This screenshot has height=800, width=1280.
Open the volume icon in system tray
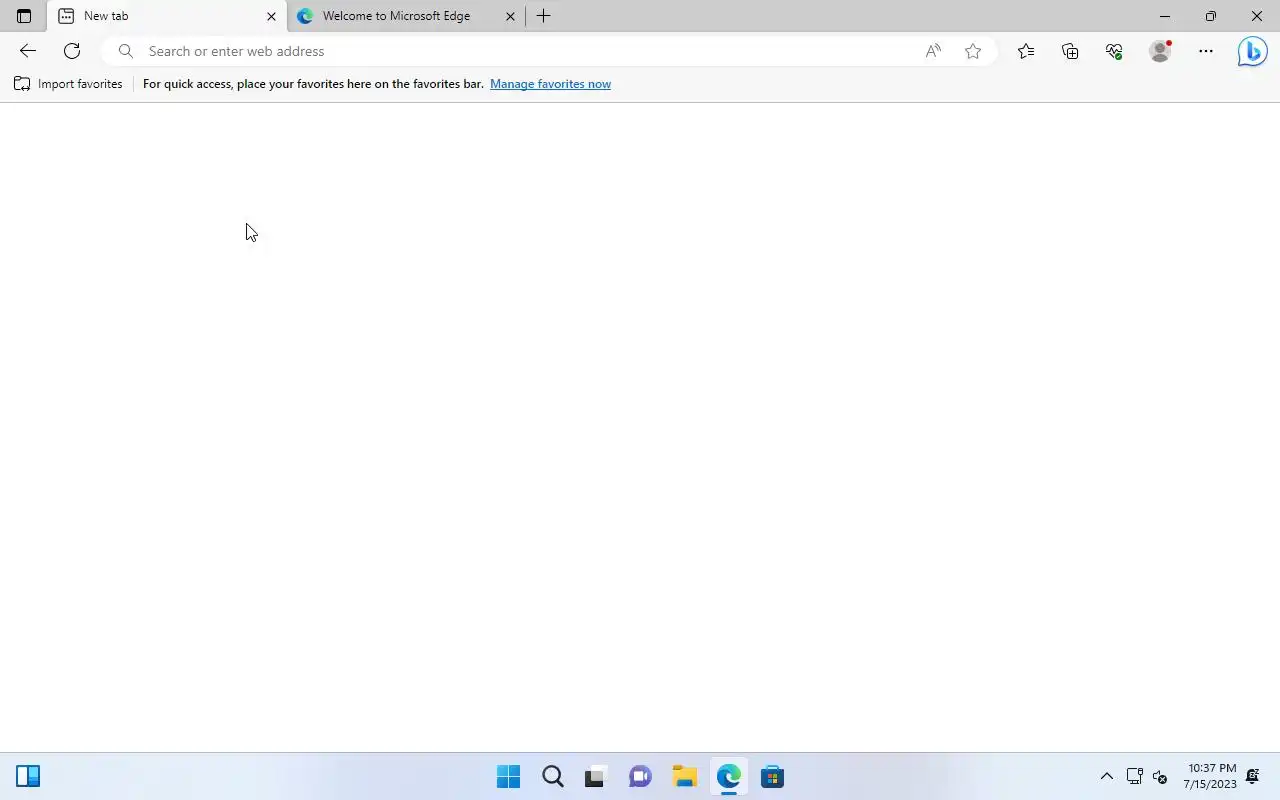click(x=1160, y=777)
